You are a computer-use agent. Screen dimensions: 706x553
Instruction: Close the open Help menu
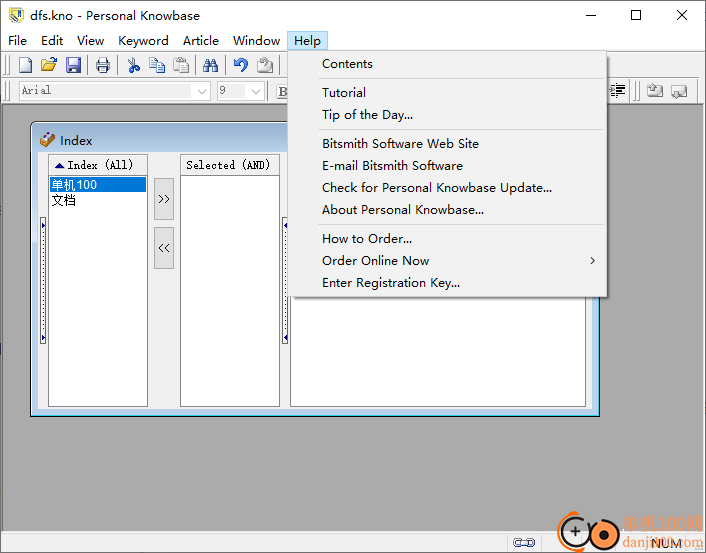click(308, 41)
